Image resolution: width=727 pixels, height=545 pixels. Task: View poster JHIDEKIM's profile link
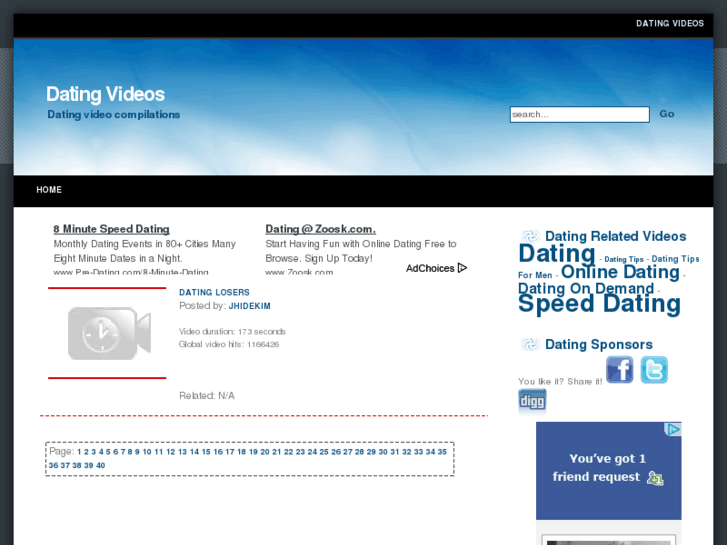tap(249, 306)
